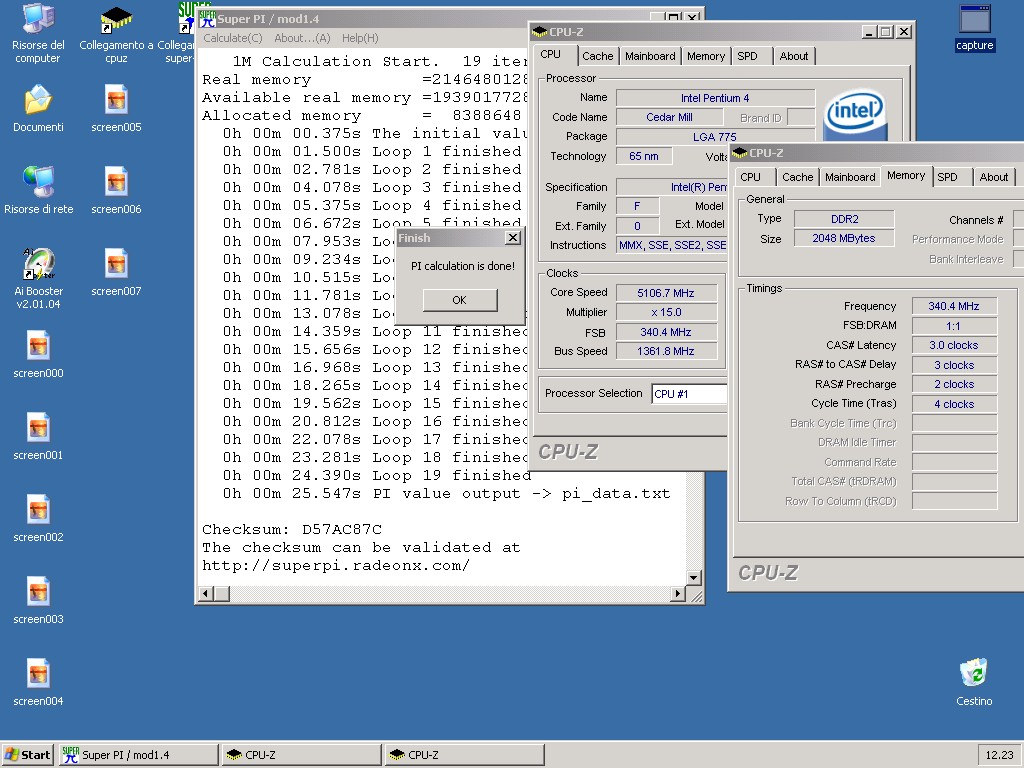This screenshot has width=1024, height=768.
Task: Click the chip icon in front CPU-Z title bar
Action: 740,153
